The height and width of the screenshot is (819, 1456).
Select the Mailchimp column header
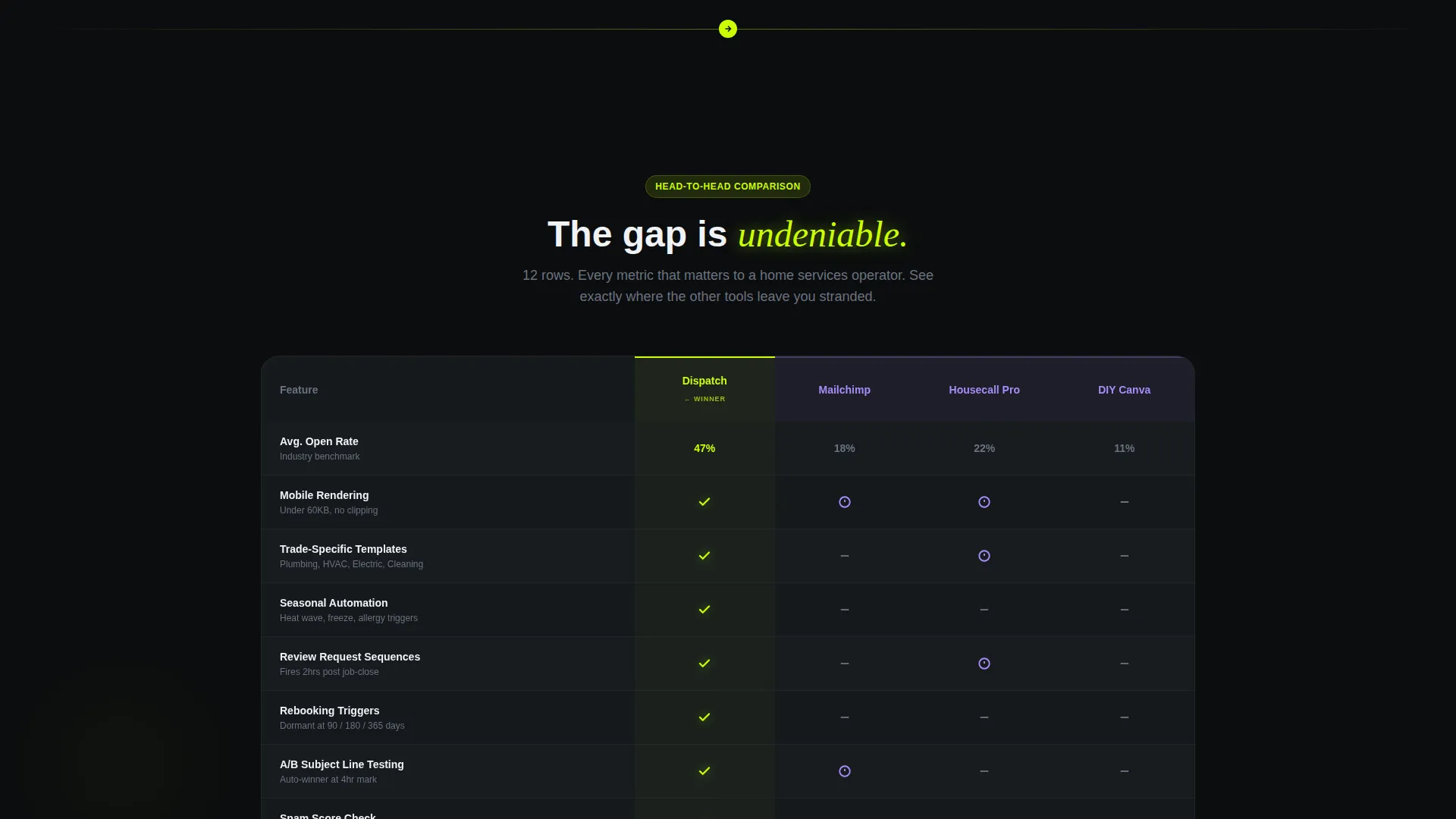(x=845, y=390)
